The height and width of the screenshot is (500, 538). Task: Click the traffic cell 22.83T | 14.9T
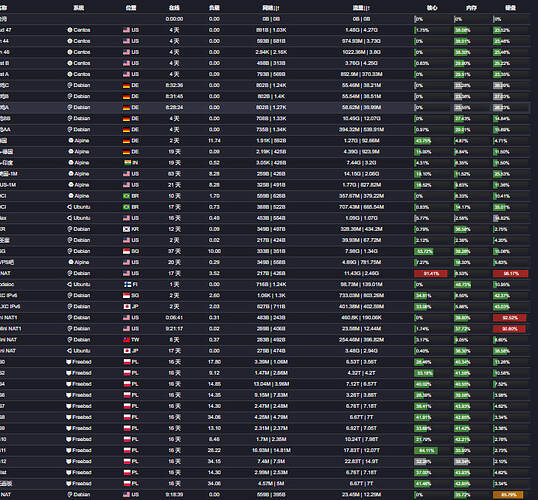coord(361,461)
